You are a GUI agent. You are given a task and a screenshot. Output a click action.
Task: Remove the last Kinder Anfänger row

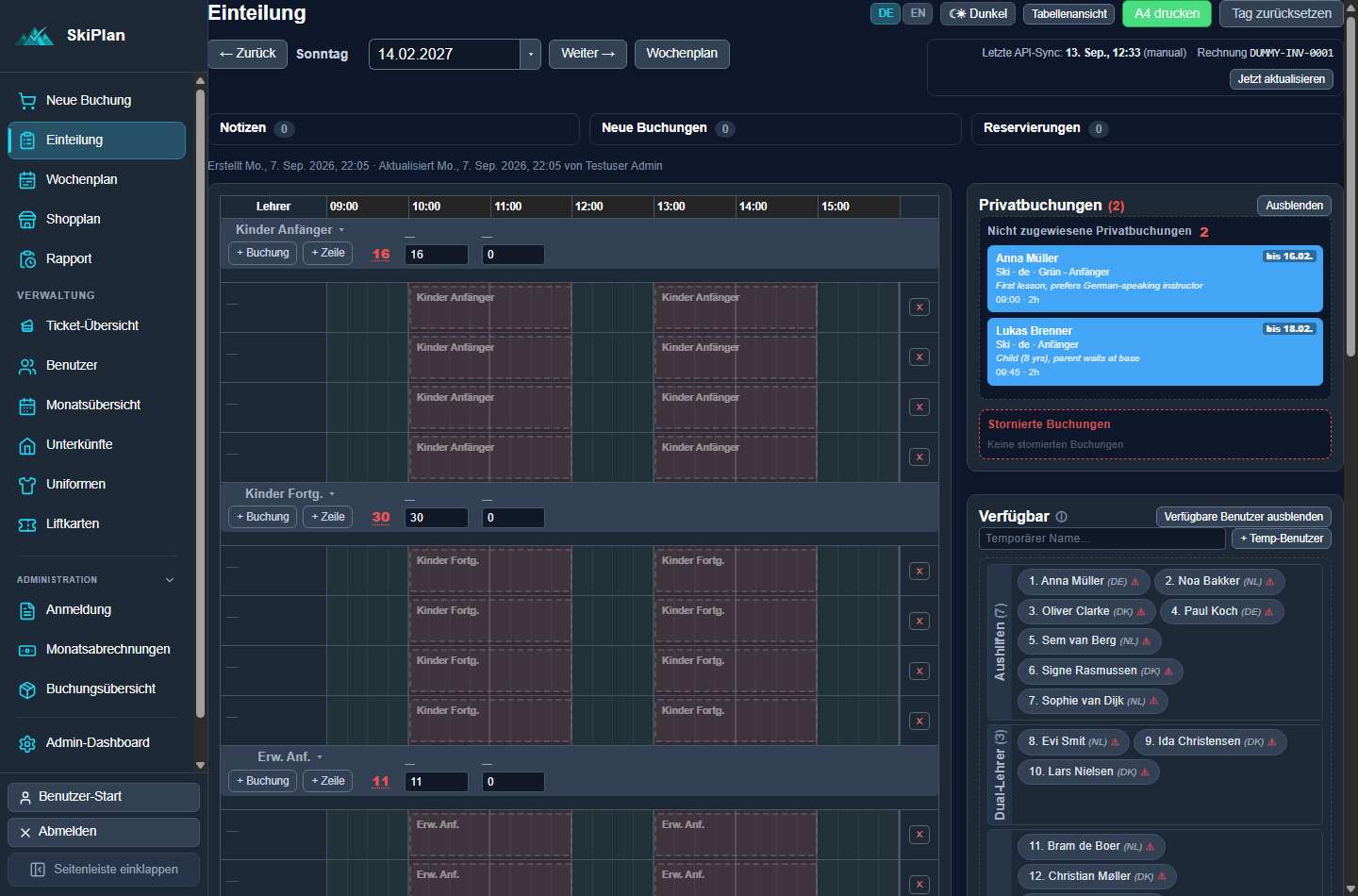[919, 457]
